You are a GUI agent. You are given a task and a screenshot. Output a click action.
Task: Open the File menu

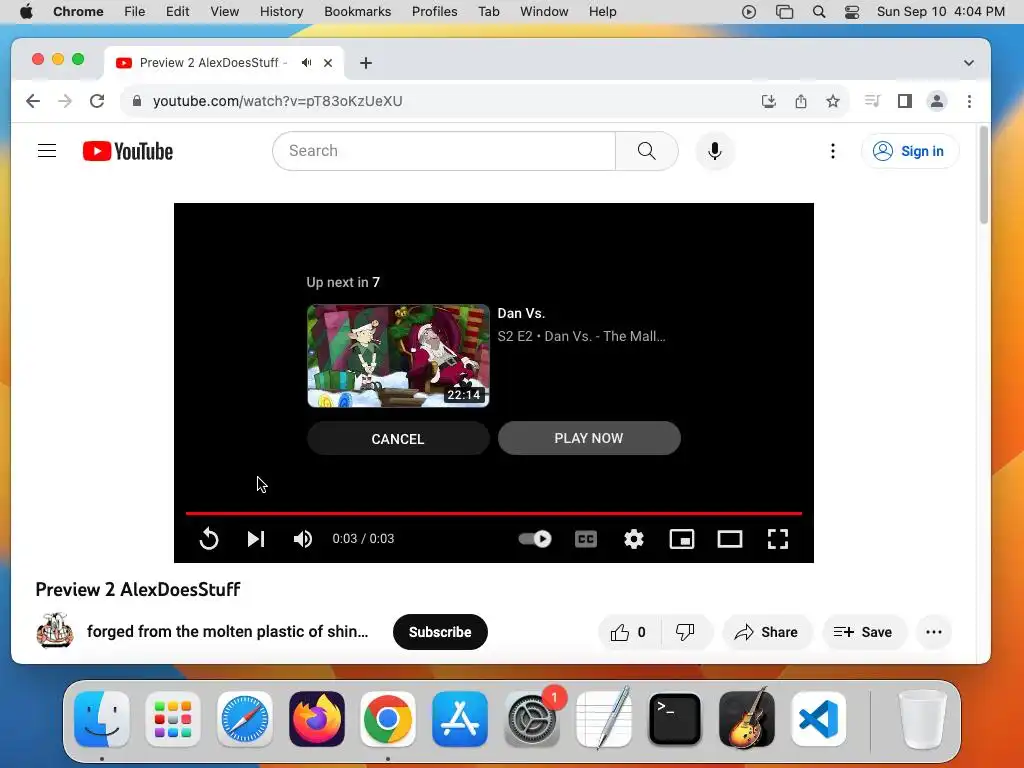click(x=135, y=12)
